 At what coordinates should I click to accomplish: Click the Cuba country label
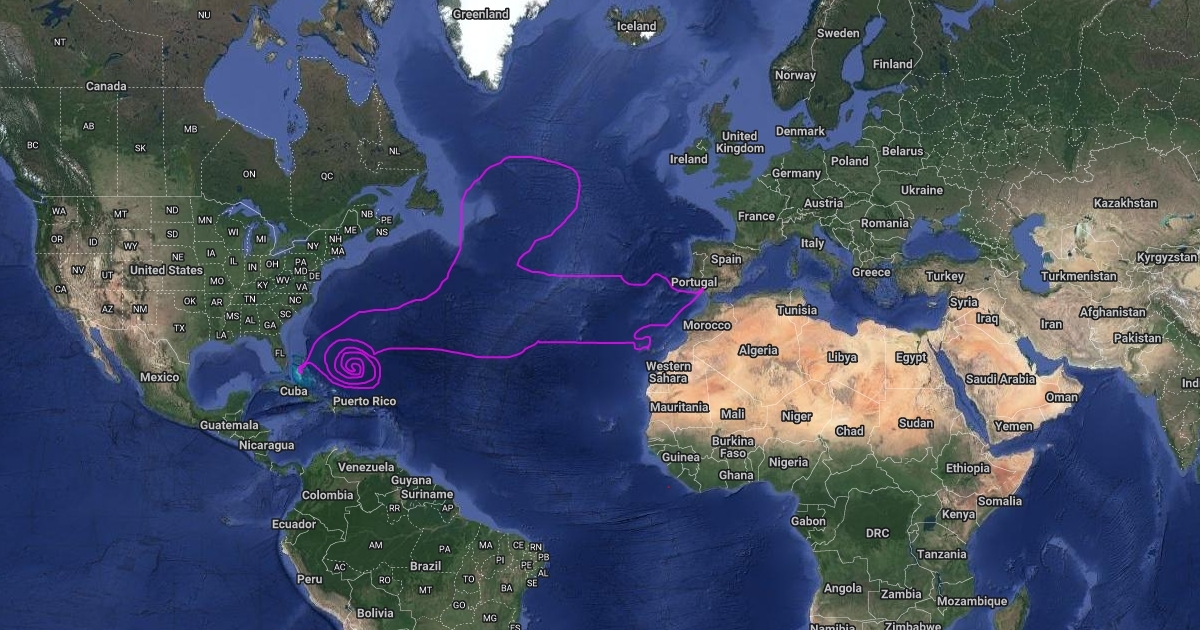pos(294,391)
